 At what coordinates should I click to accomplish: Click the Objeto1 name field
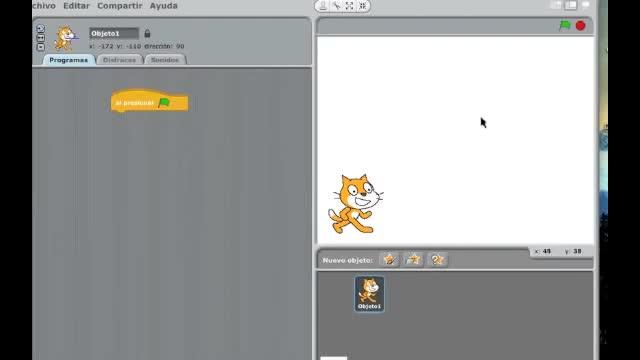114,33
